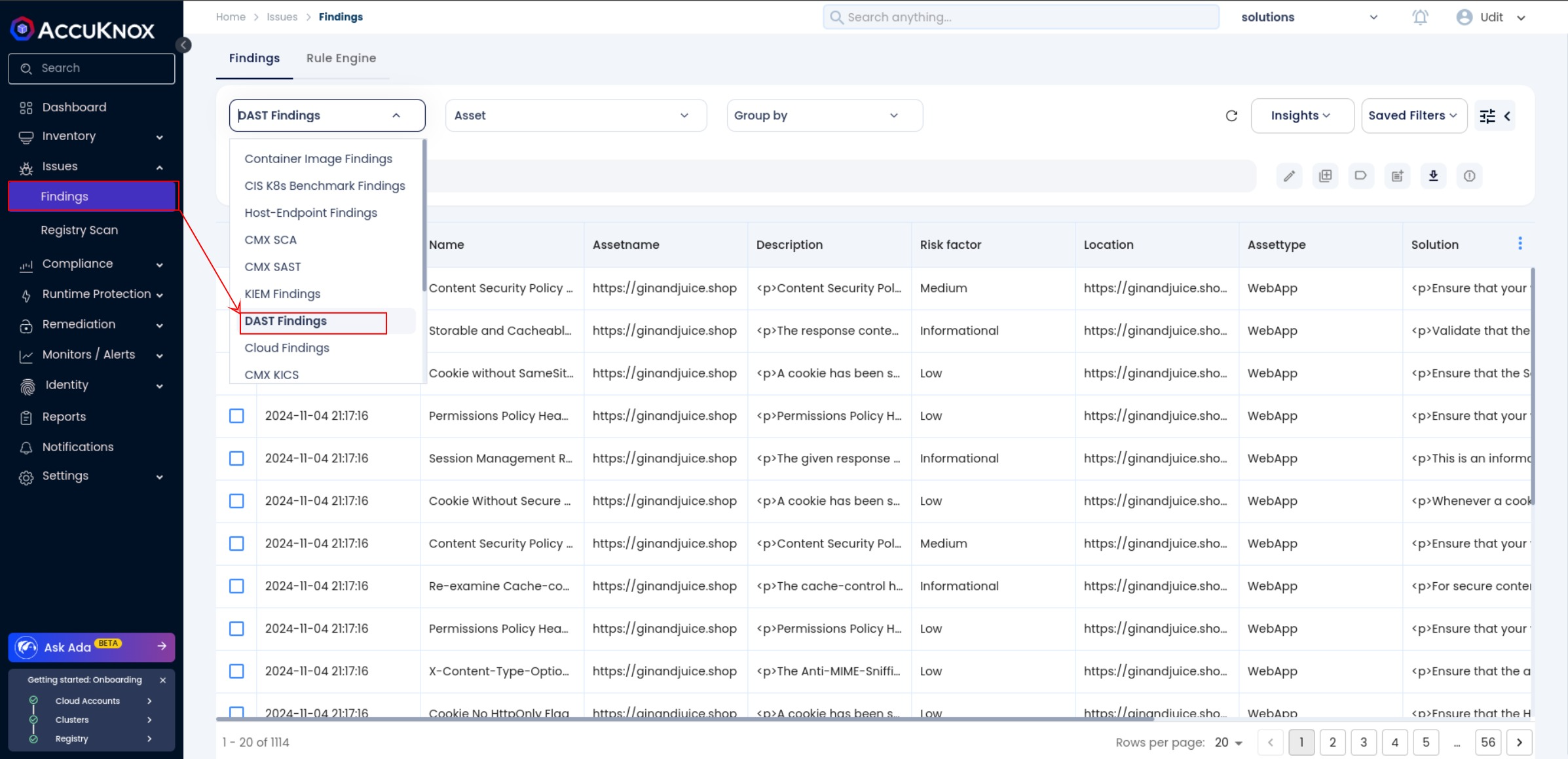
Task: Select CMX SAST option
Action: point(272,267)
